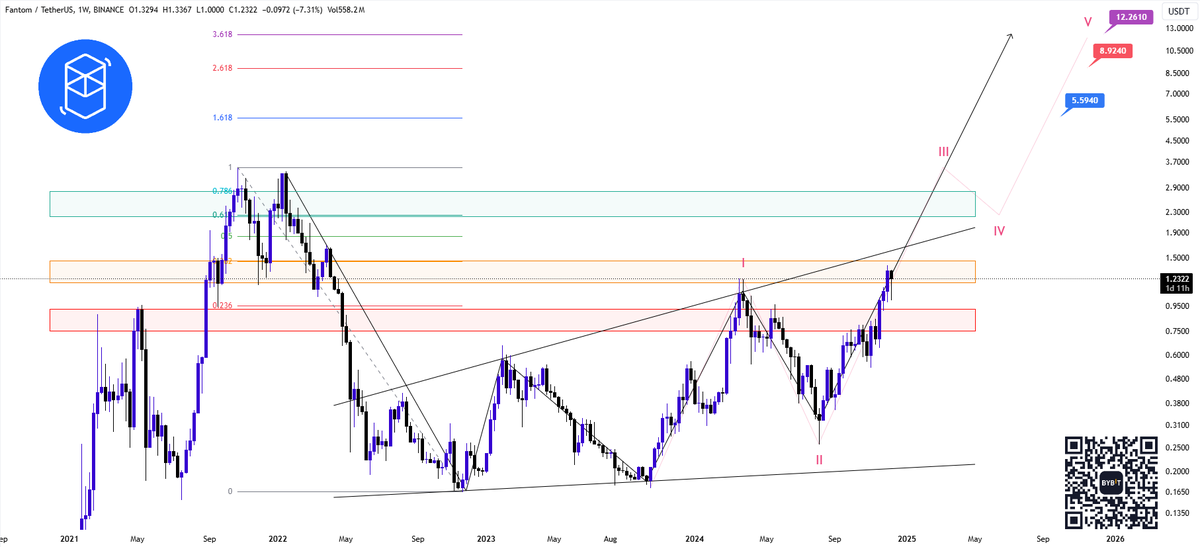The image size is (1200, 547).
Task: Click 2026 on the time axis
Action: point(1116,538)
